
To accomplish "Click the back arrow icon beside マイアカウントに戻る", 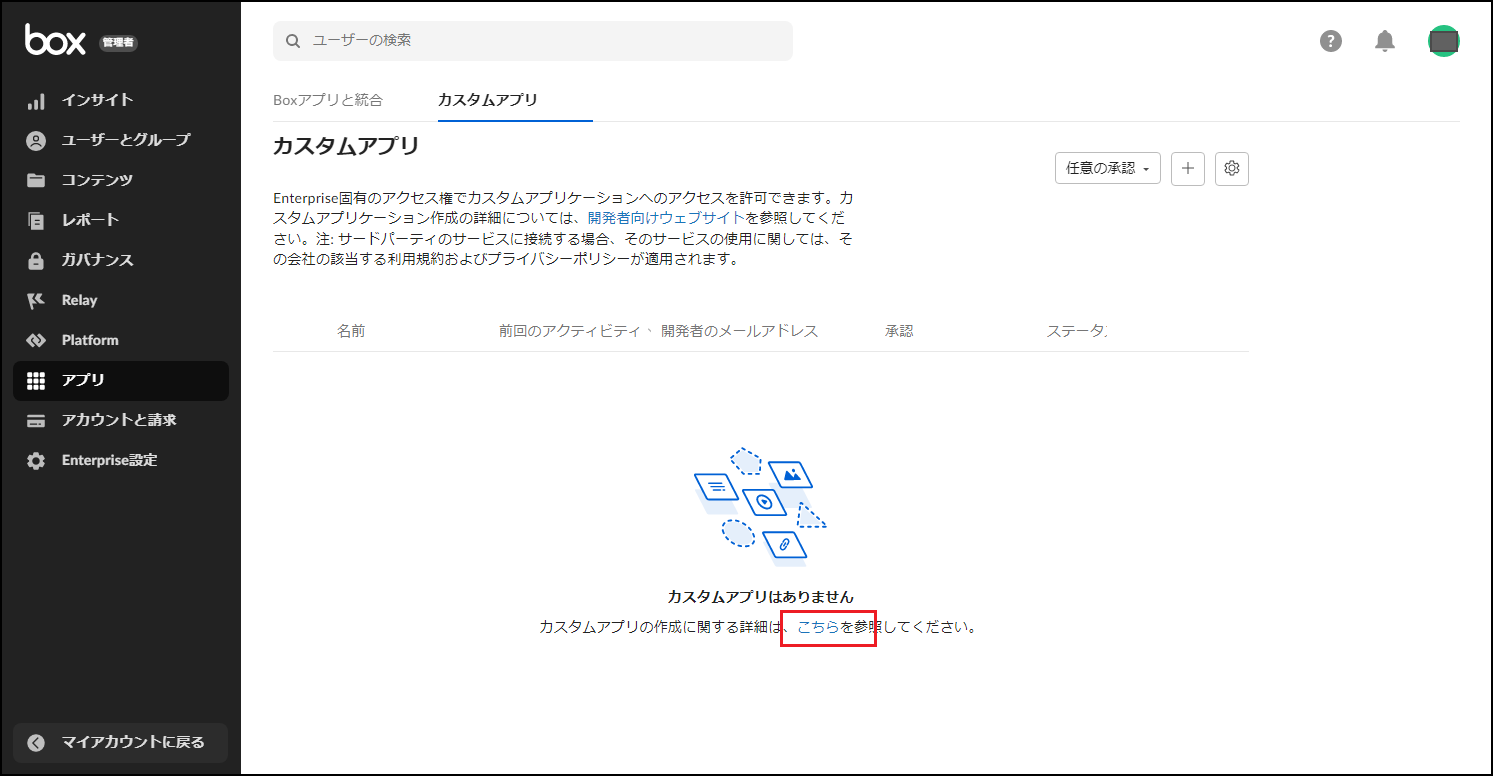I will [x=36, y=743].
